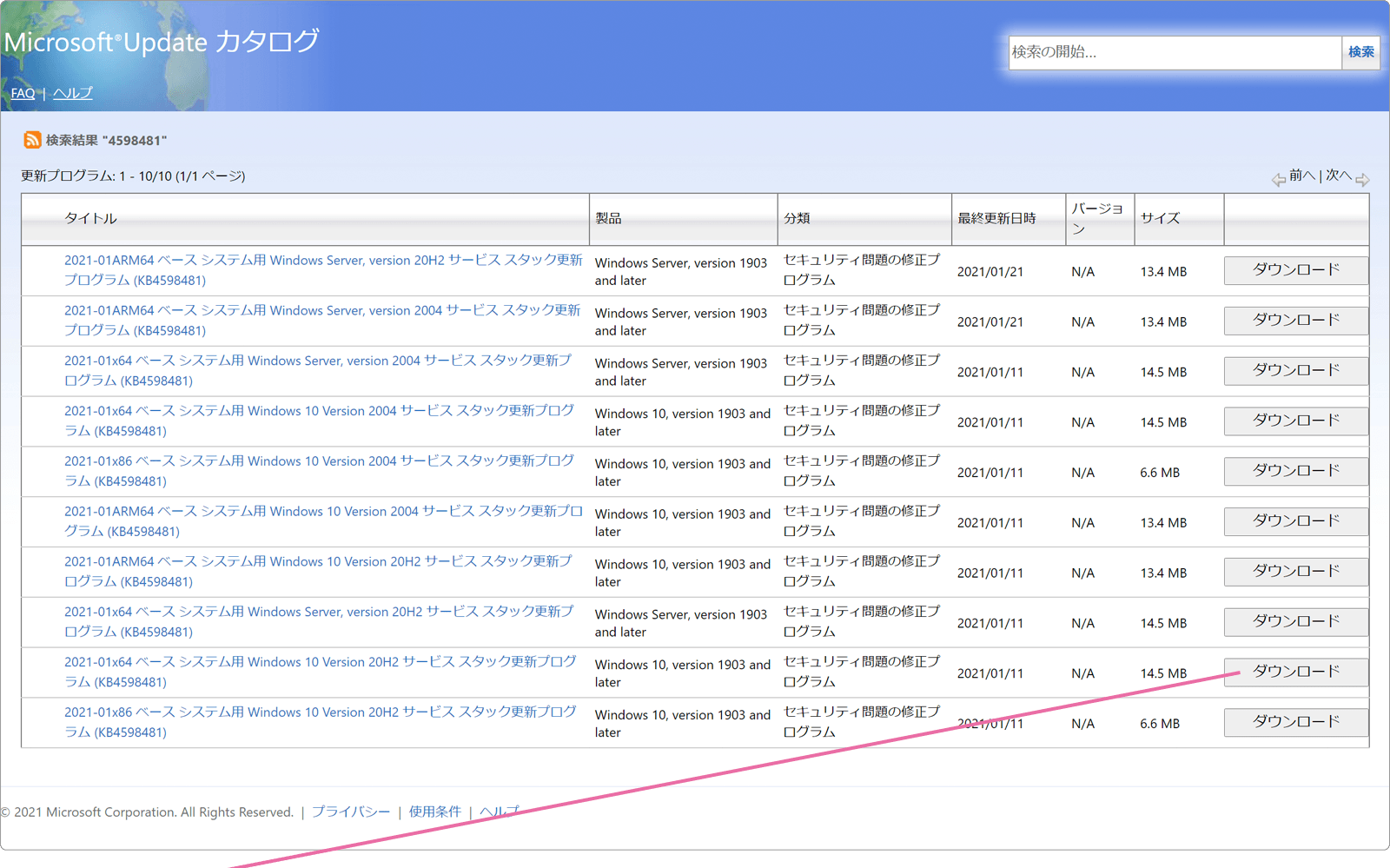The image size is (1390, 868).
Task: Open ARM64 Windows Server 20H2 update link
Action: [323, 270]
